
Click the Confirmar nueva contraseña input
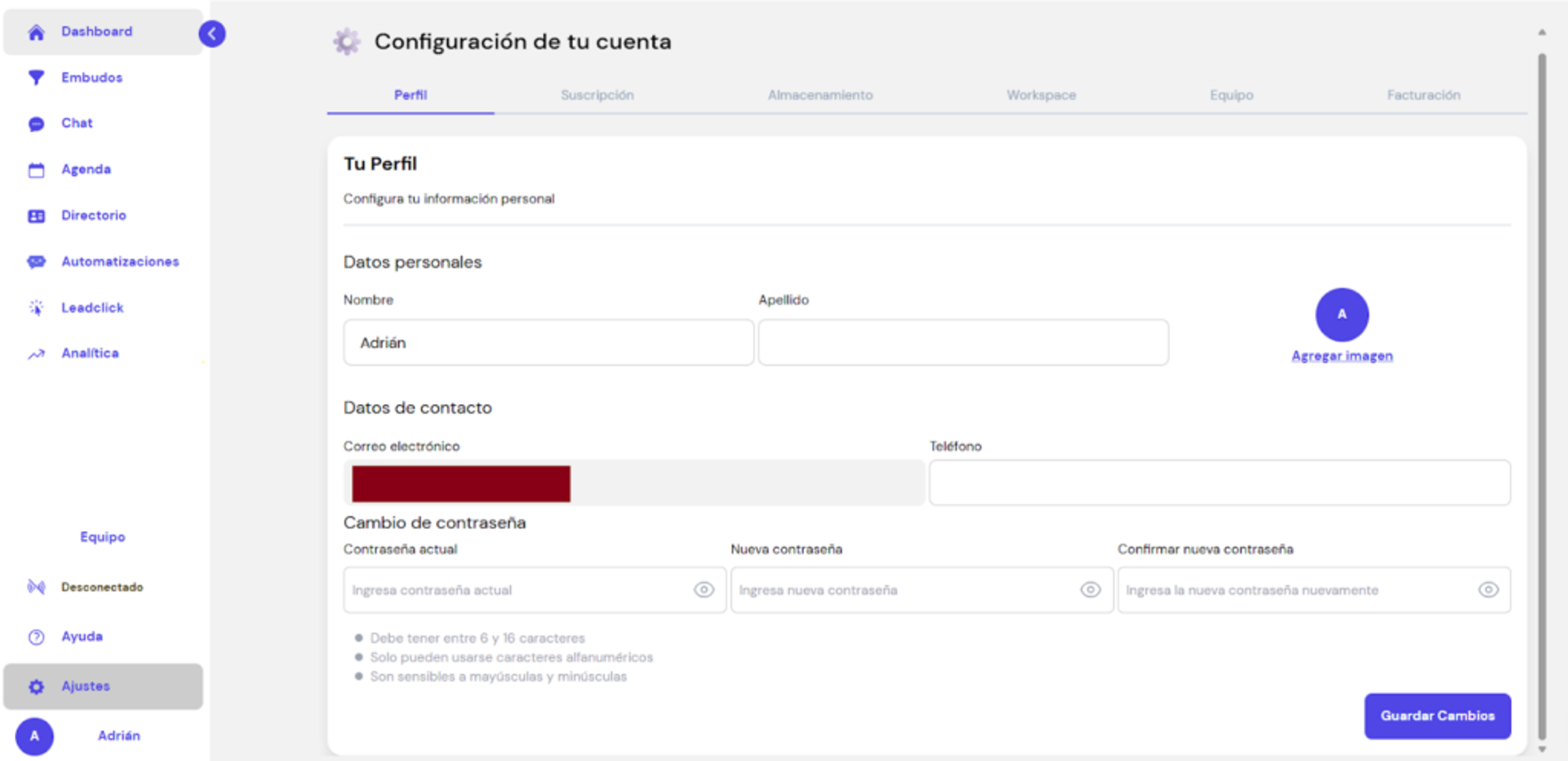coord(1314,589)
